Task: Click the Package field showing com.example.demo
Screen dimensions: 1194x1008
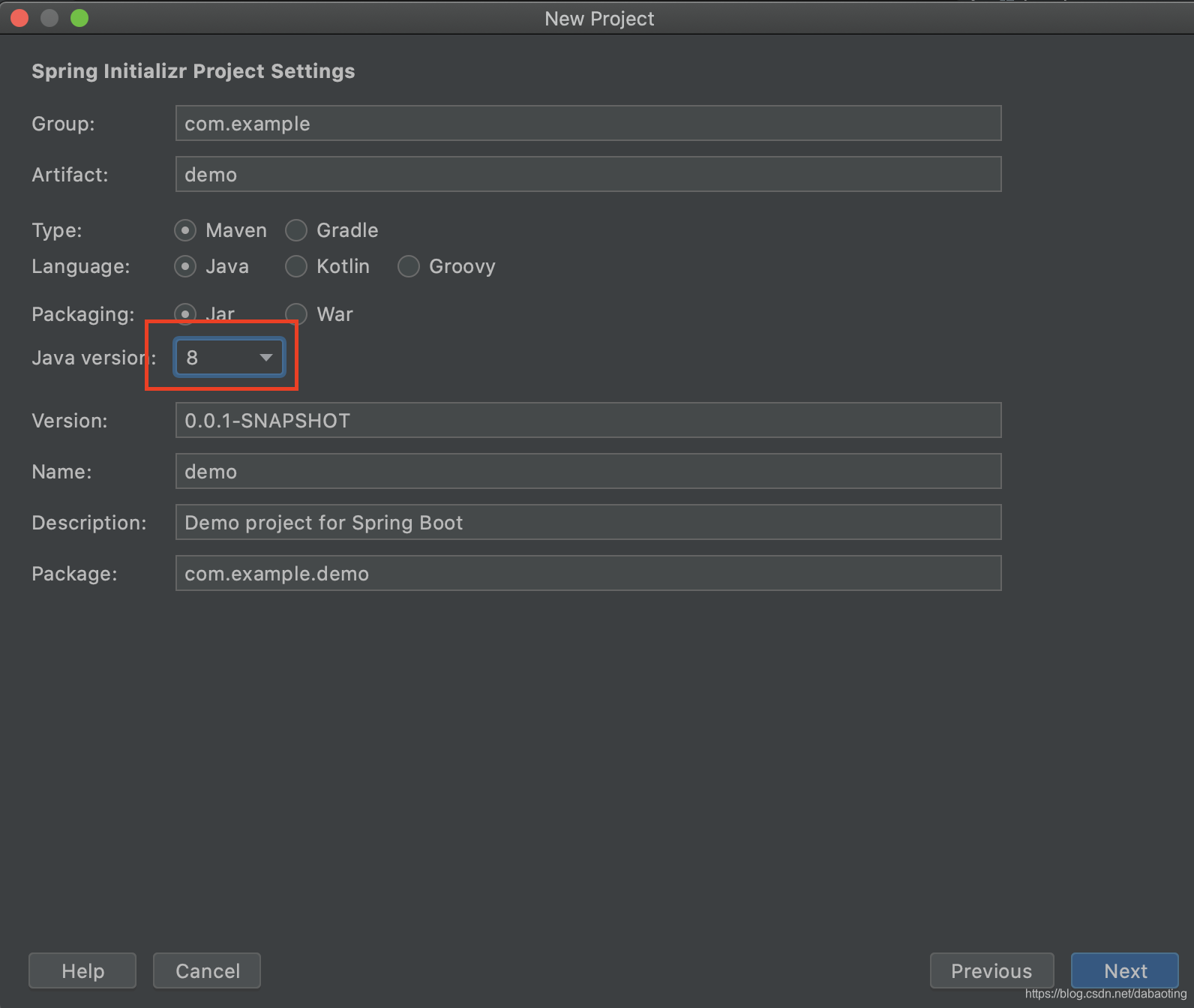Action: pyautogui.click(x=589, y=573)
